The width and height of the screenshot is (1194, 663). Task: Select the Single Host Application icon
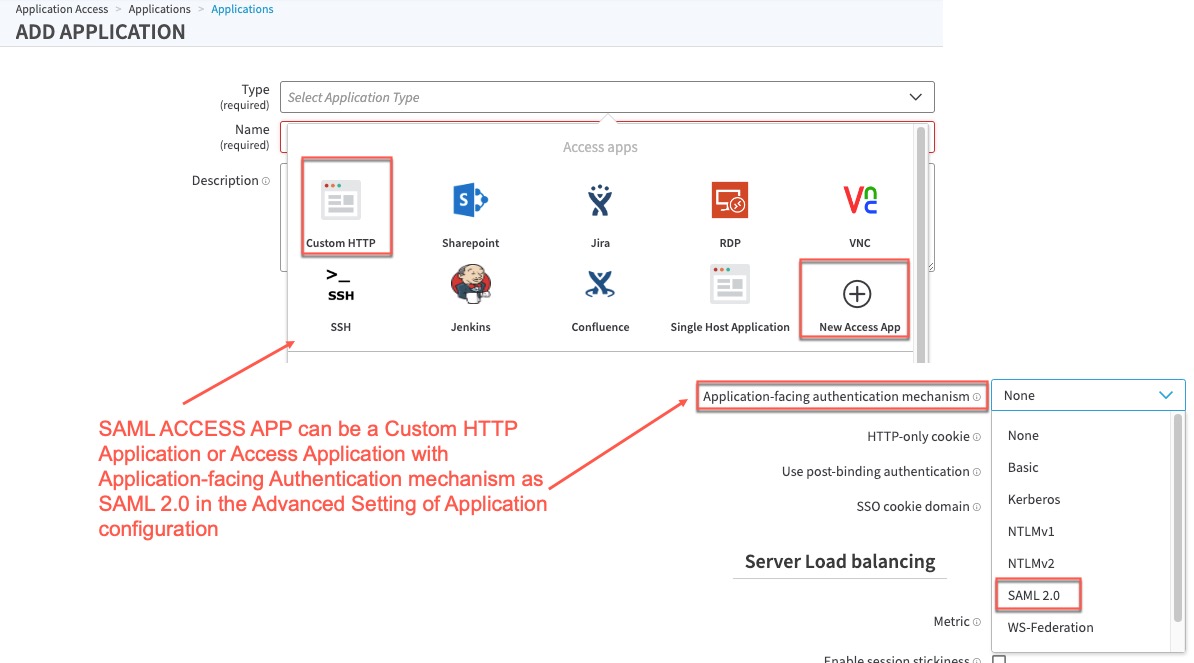coord(729,286)
